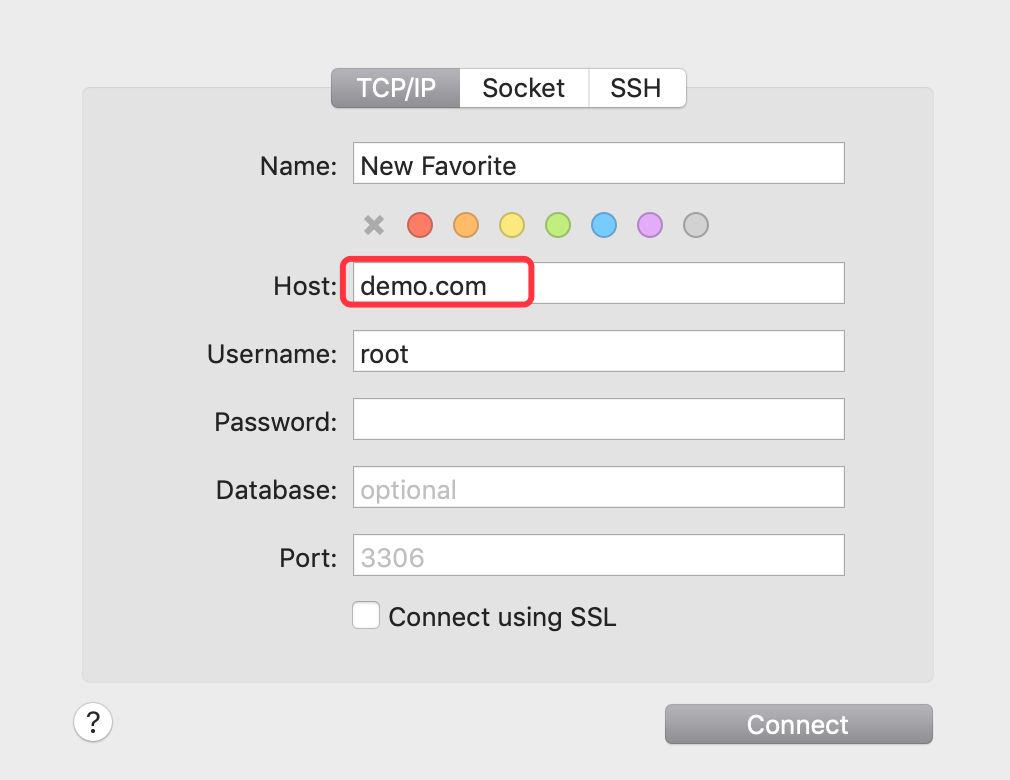Switch to the SSH tab
The height and width of the screenshot is (780, 1010).
[x=636, y=88]
